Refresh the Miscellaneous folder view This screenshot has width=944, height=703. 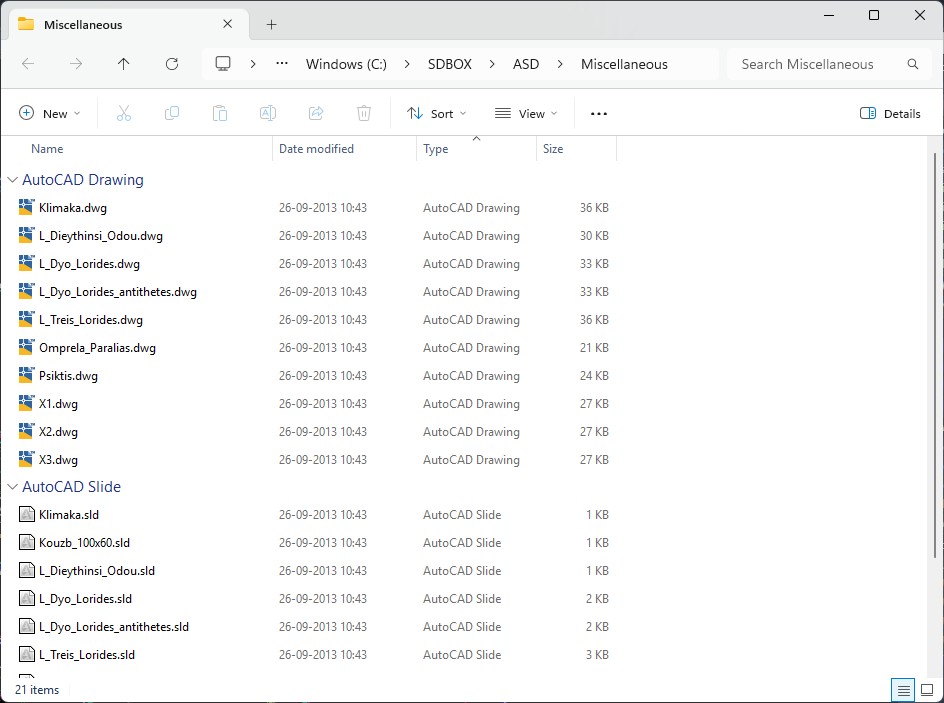[172, 64]
